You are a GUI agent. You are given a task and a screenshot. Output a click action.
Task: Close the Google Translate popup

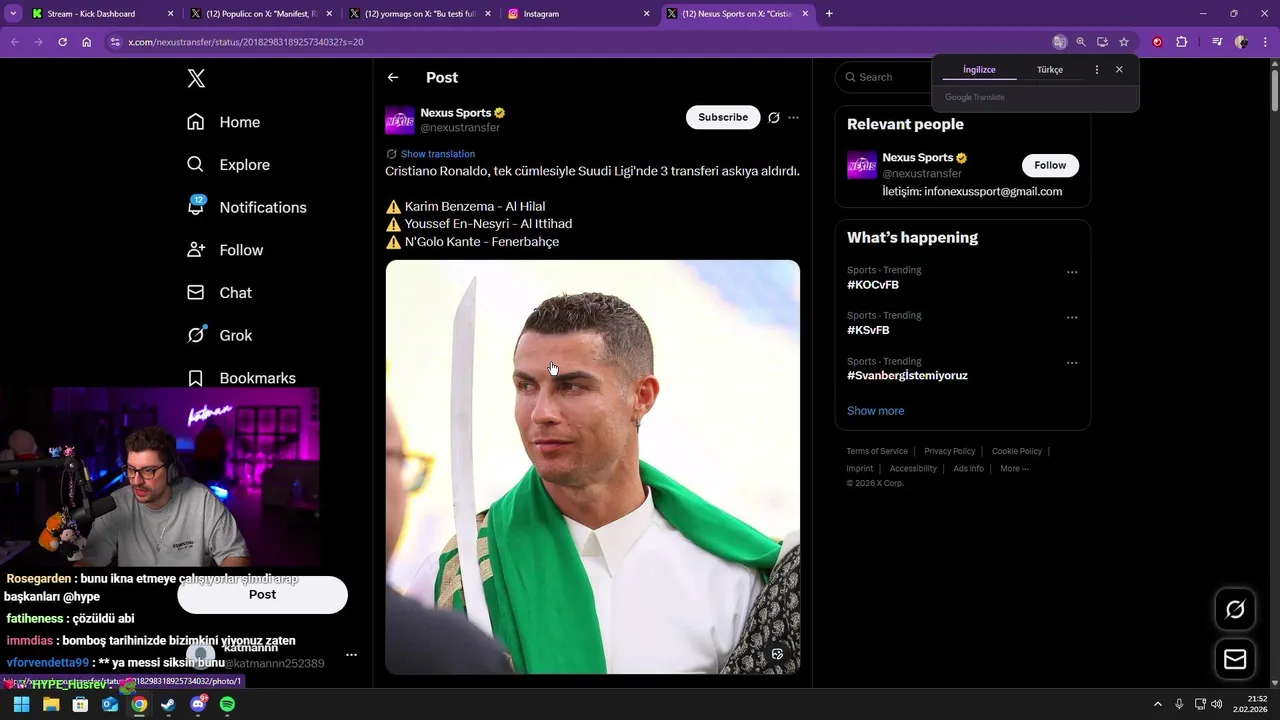point(1119,70)
